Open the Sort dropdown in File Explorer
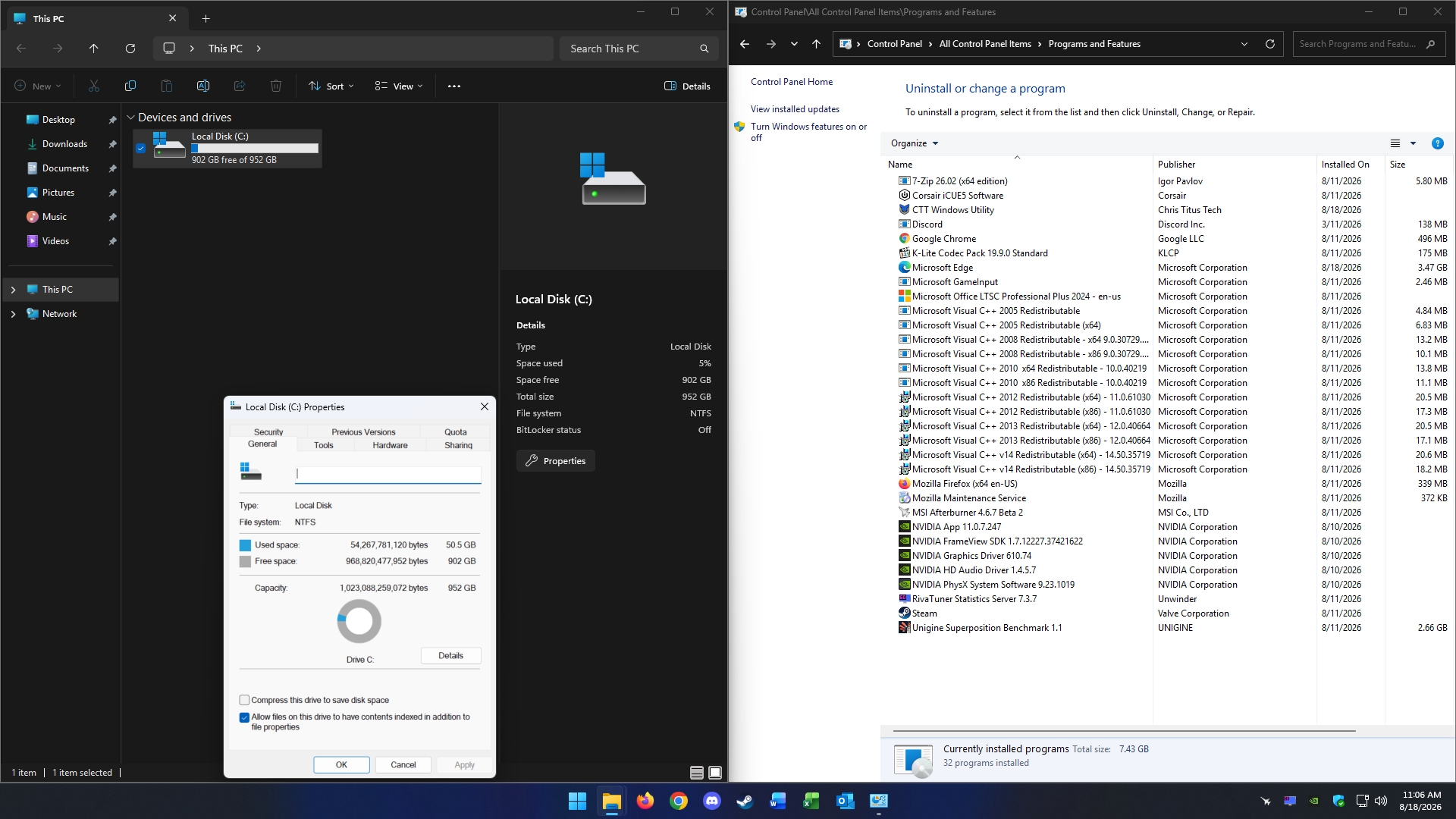The image size is (1456, 819). click(331, 86)
